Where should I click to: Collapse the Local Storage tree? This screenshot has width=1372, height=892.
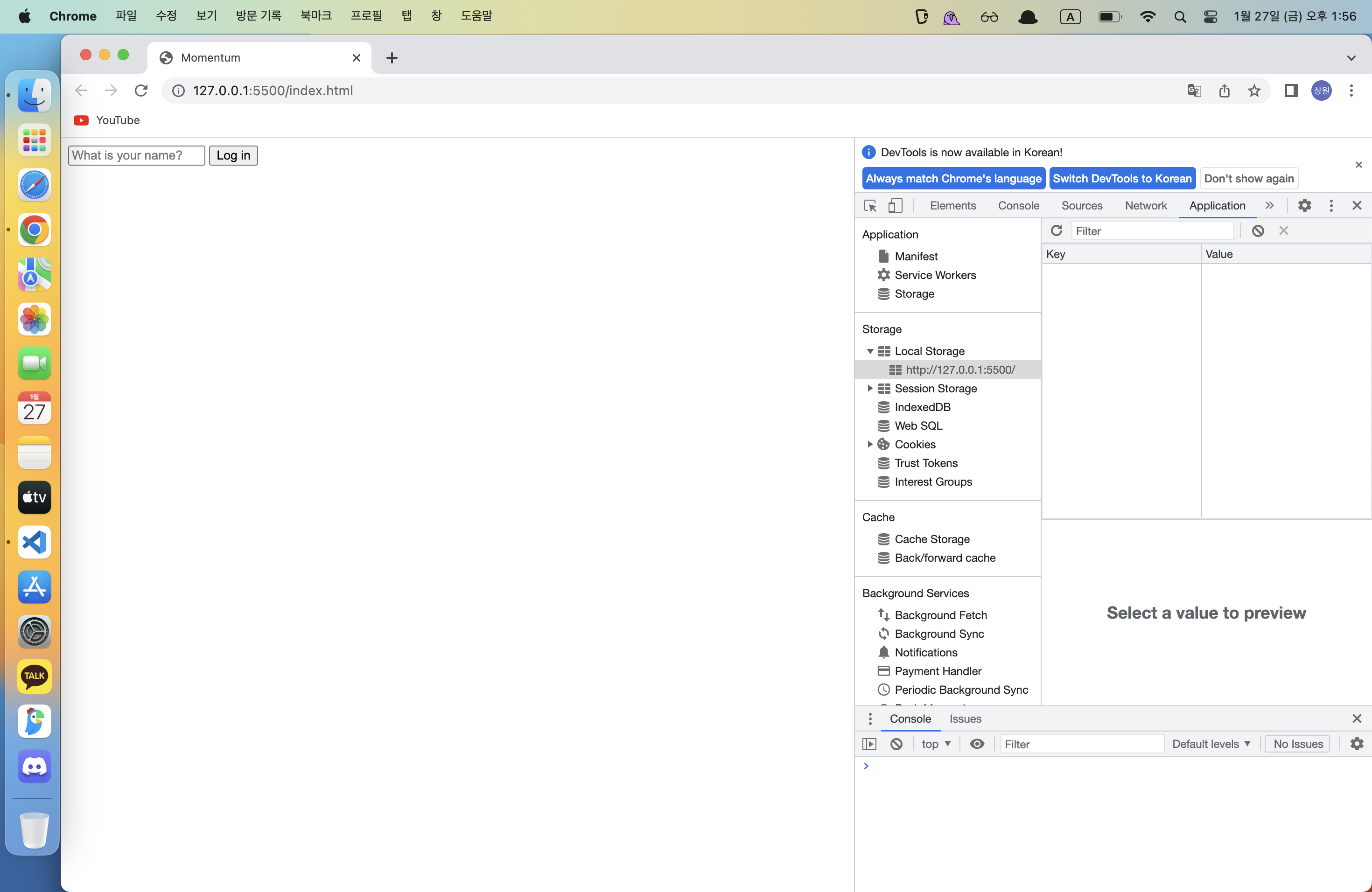coord(870,351)
